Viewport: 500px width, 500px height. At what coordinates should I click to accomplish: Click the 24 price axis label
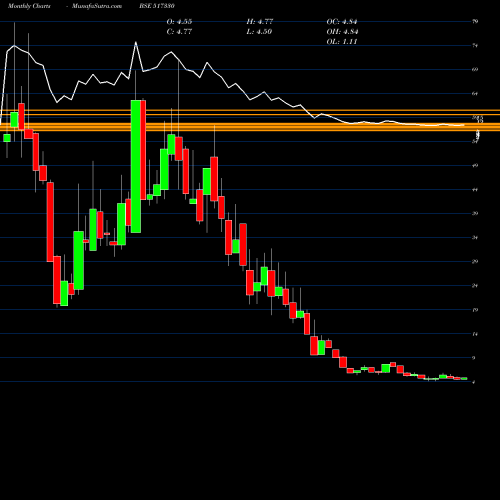475,286
